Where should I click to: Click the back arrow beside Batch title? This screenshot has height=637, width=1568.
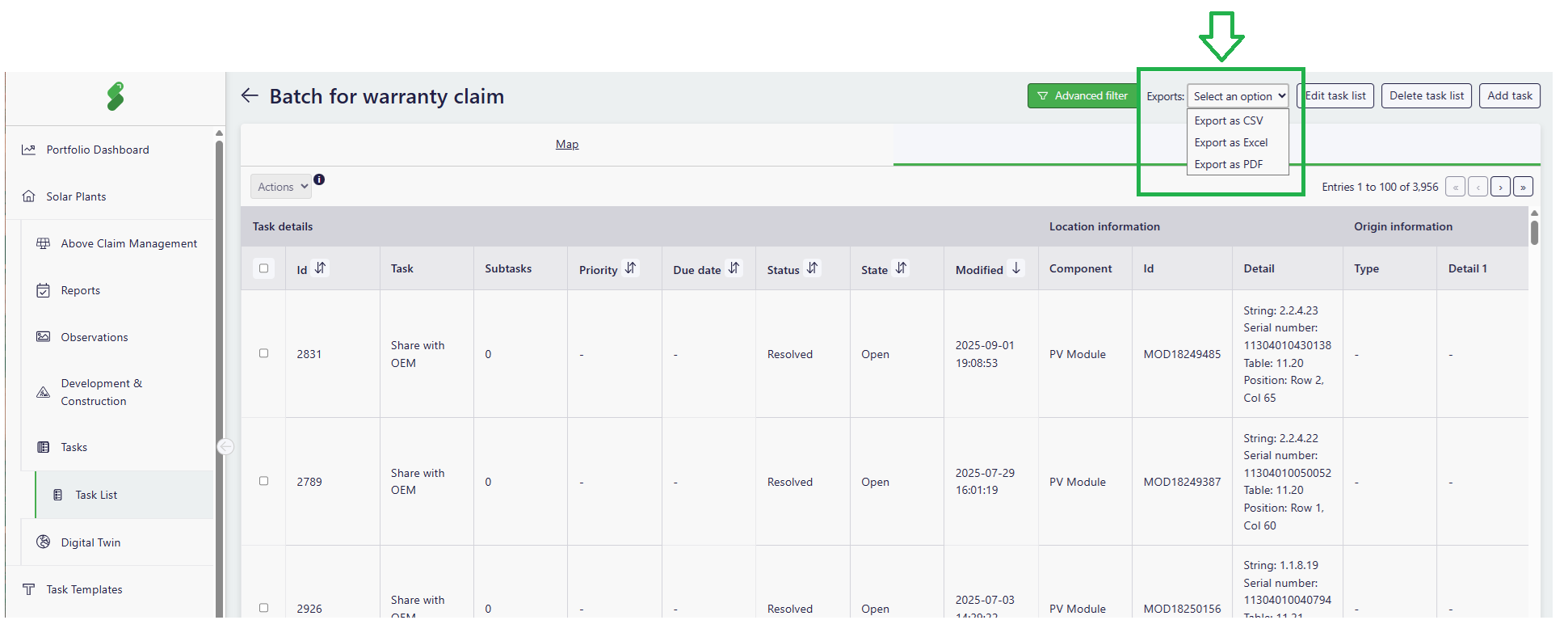[250, 95]
